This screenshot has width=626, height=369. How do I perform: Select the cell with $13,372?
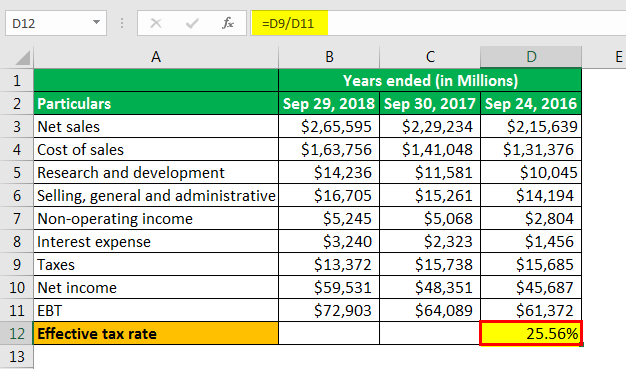pos(329,264)
